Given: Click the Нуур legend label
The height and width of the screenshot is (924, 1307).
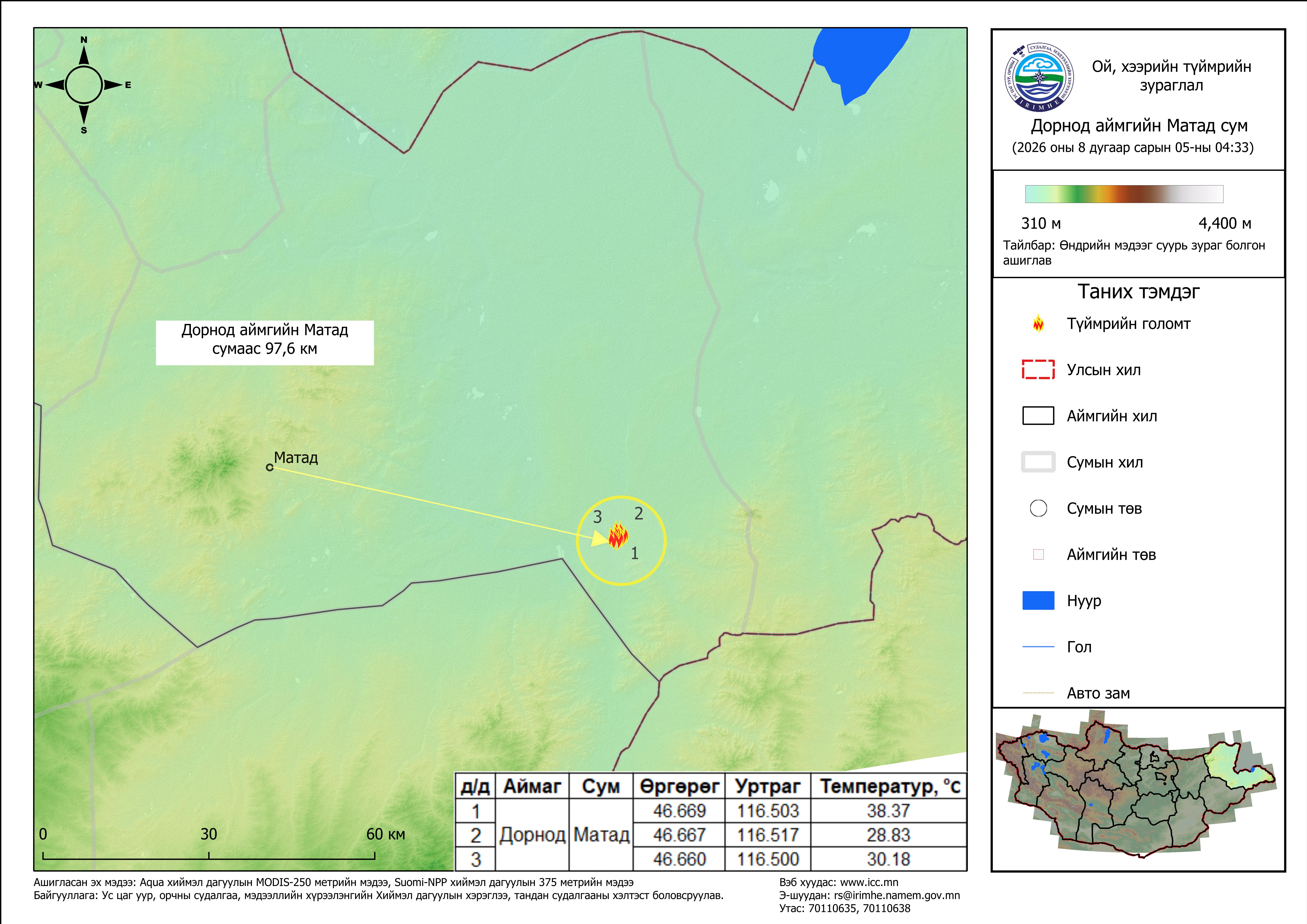Looking at the screenshot, I should 1084,601.
